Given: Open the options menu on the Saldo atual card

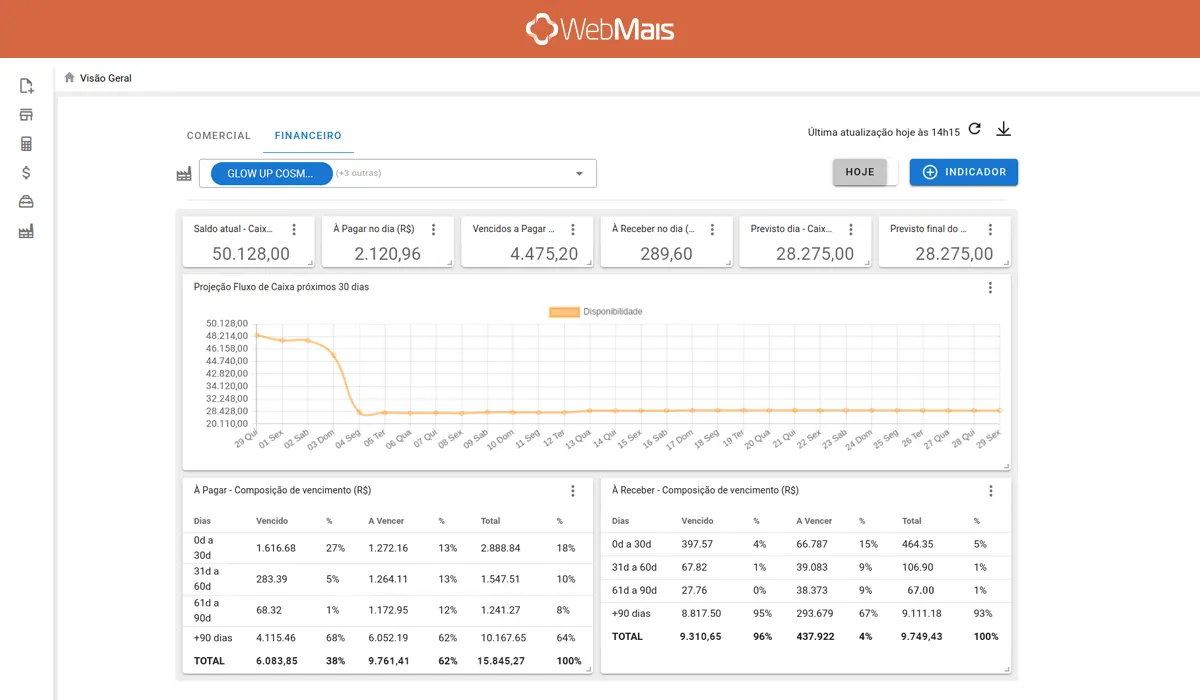Looking at the screenshot, I should [293, 229].
